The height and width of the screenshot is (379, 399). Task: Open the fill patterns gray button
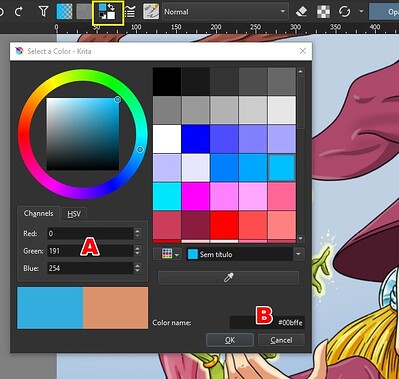[x=83, y=12]
